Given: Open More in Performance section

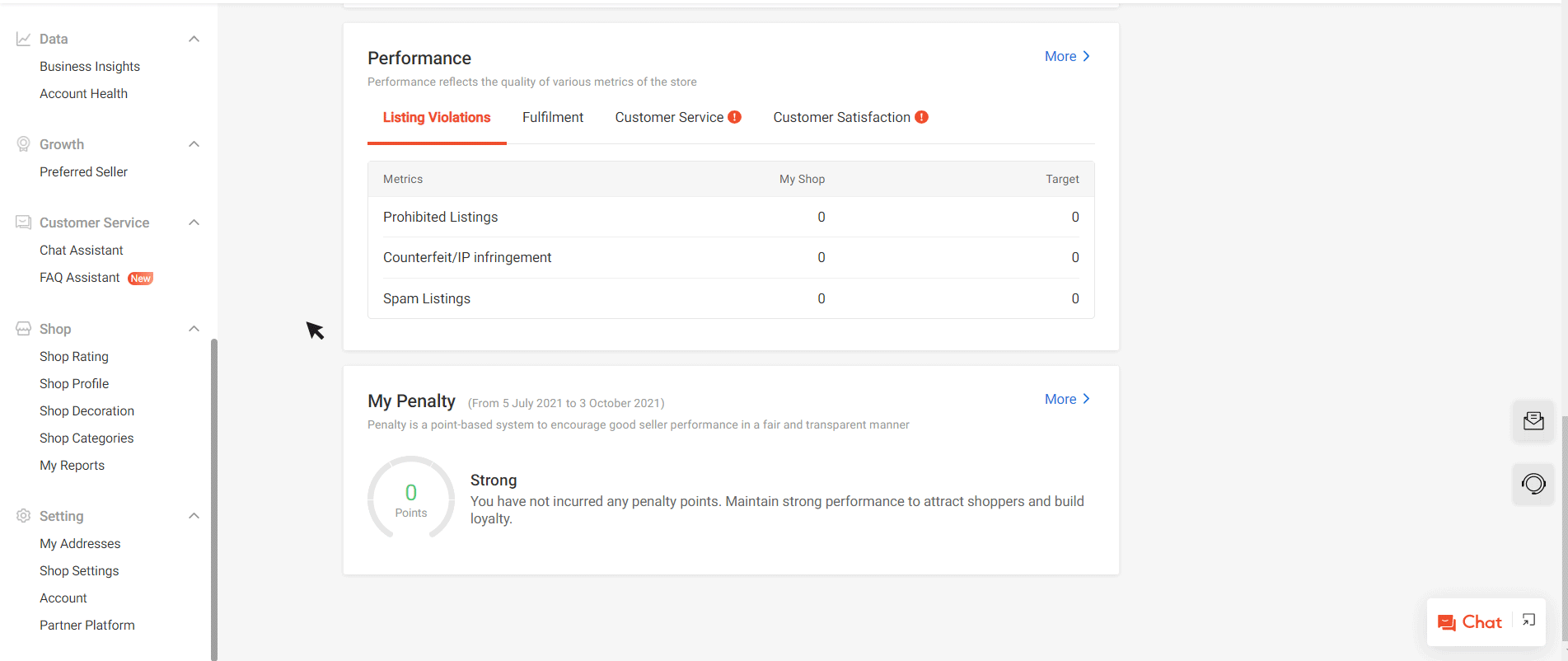Looking at the screenshot, I should click(x=1066, y=56).
